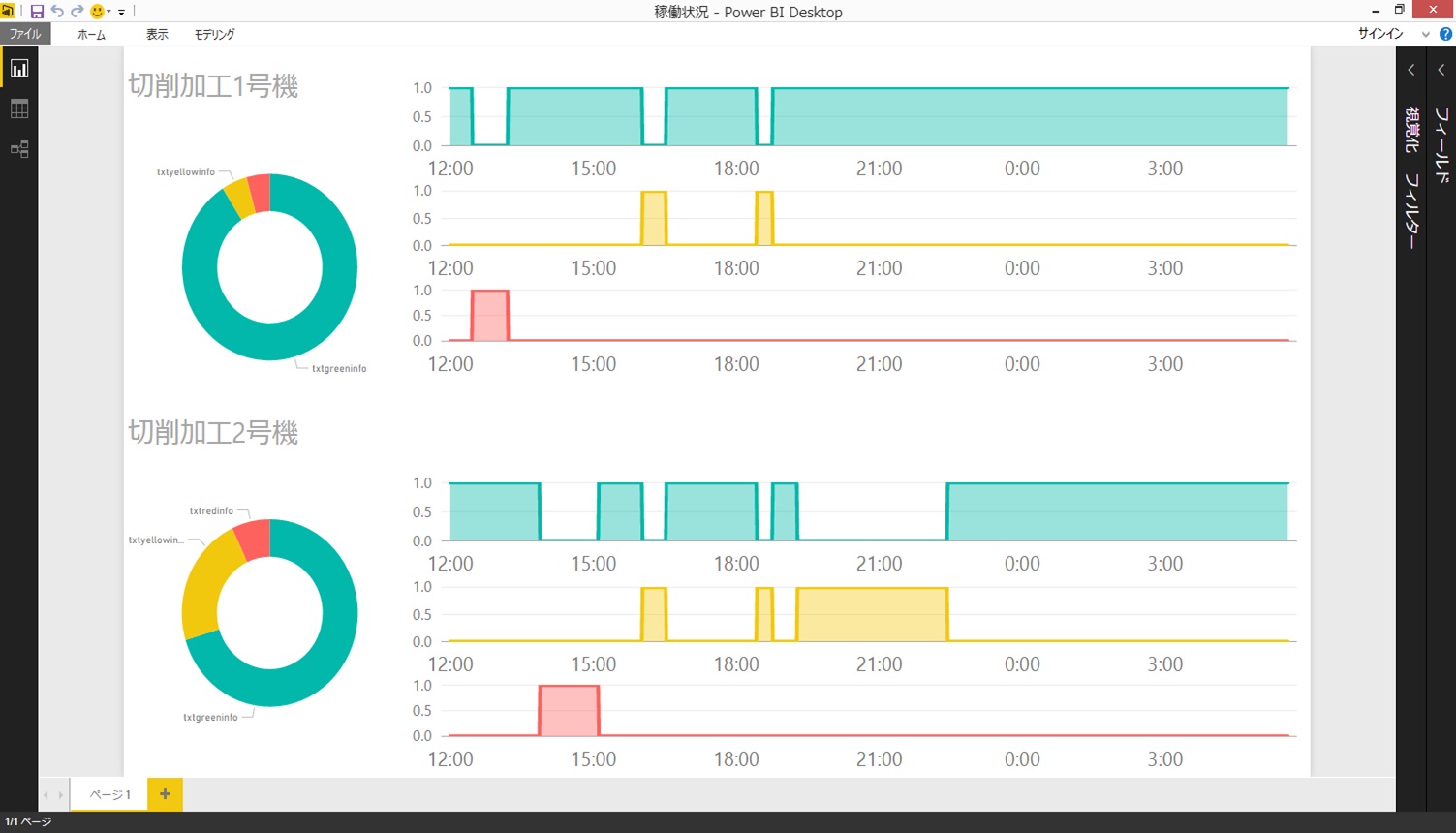Switch to Report view
Viewport: 1456px width, 833px height.
click(x=19, y=69)
